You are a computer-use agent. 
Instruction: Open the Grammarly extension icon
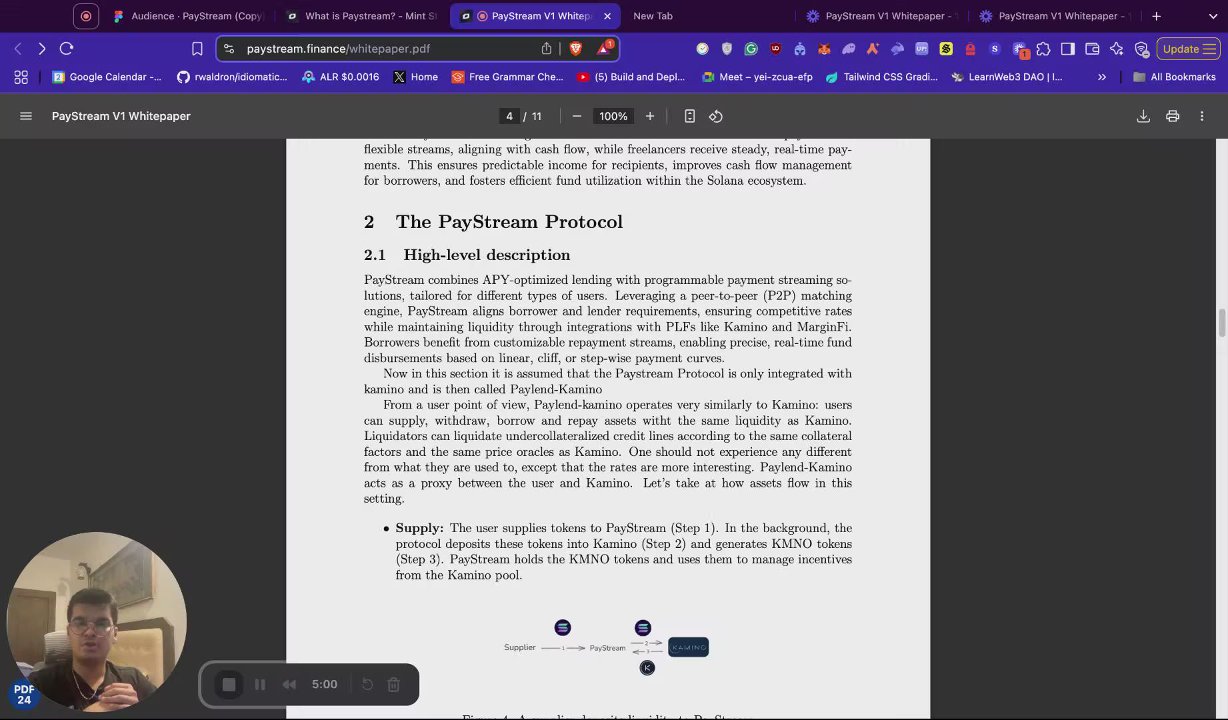pos(751,48)
